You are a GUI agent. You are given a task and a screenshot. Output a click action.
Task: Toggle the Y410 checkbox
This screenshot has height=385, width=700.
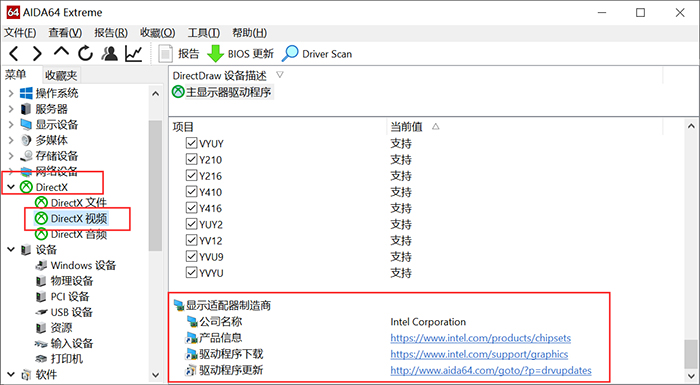point(192,192)
